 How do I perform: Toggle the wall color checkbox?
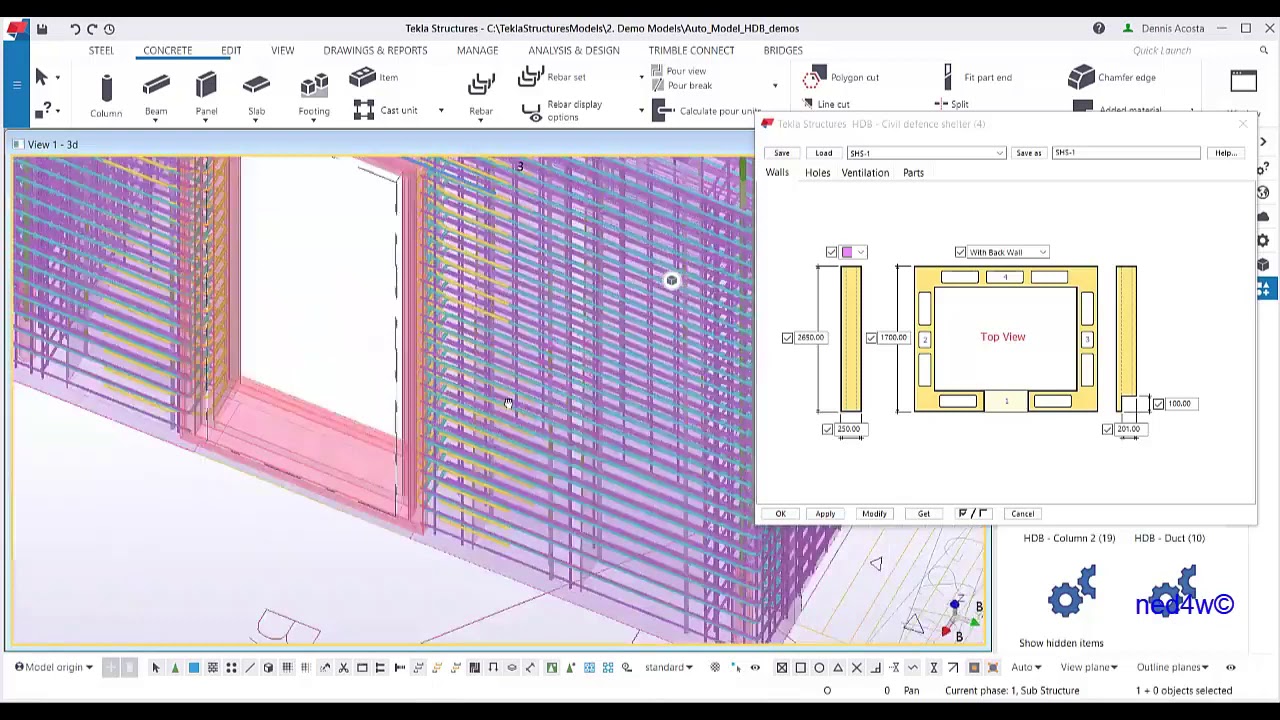(x=832, y=252)
